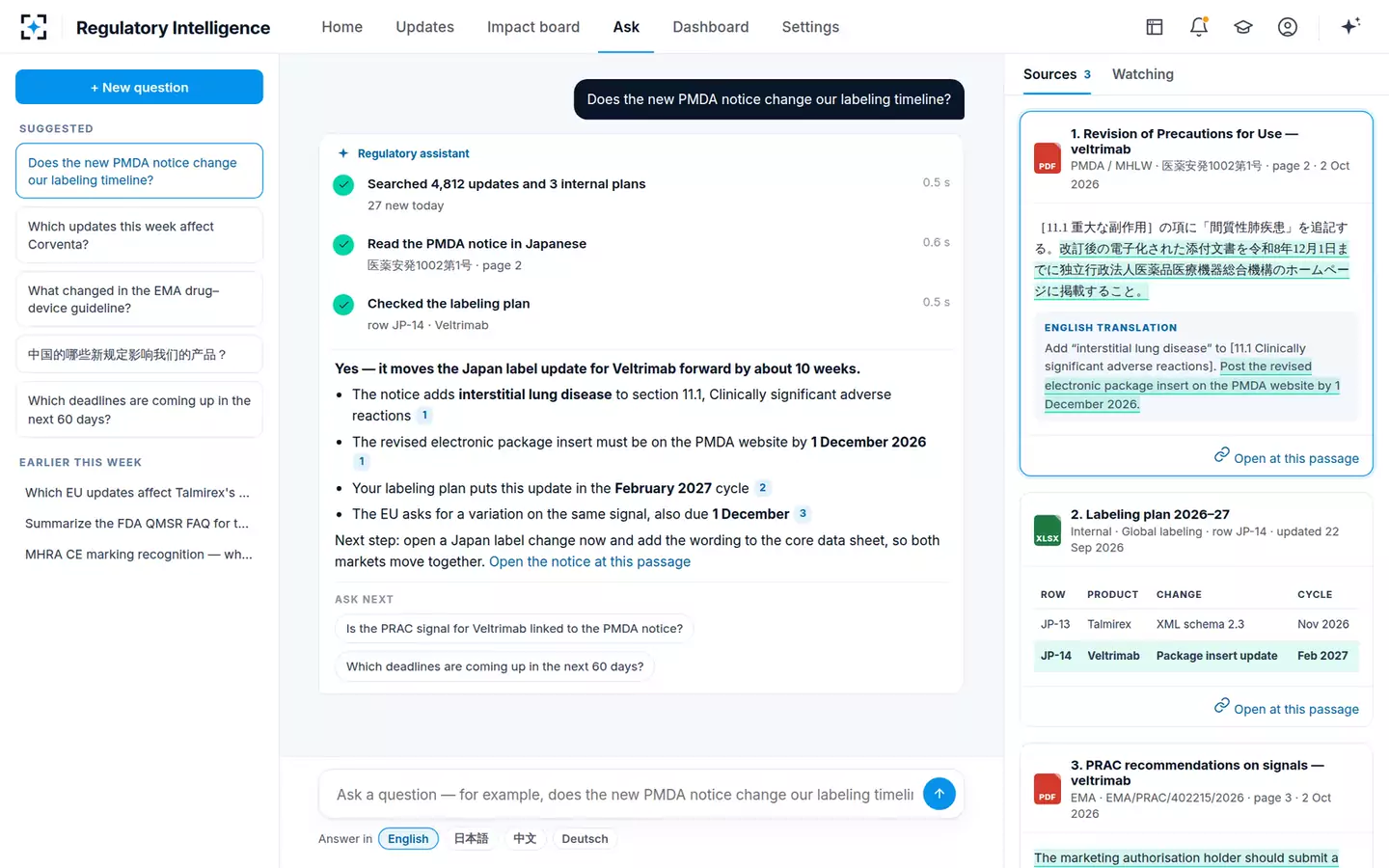Click the graduation cap learning icon
Screen dimensions: 1389x868
tap(1243, 27)
